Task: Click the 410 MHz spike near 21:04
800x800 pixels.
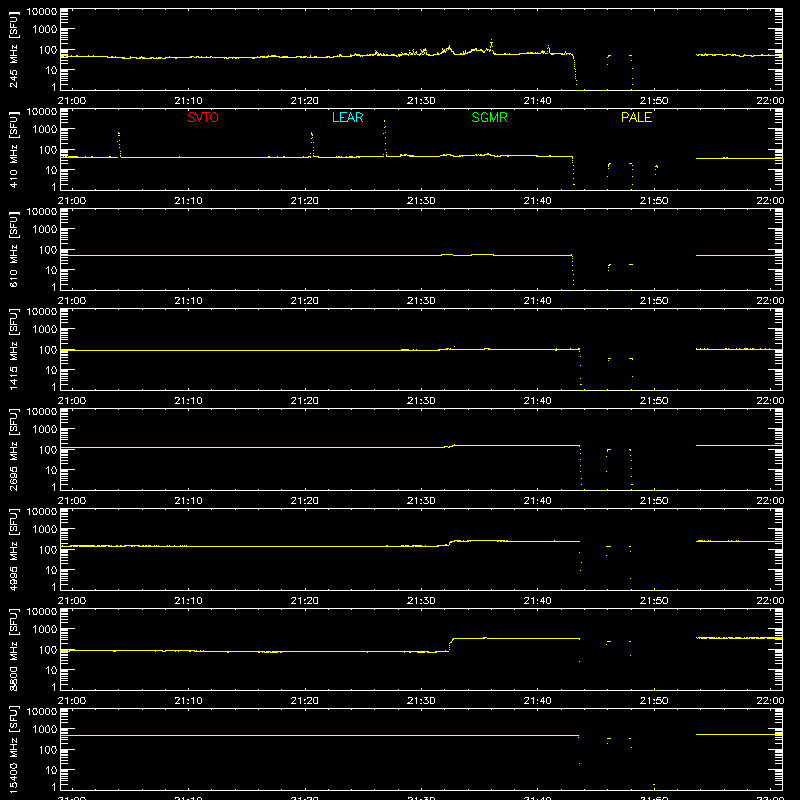Action: (x=119, y=144)
